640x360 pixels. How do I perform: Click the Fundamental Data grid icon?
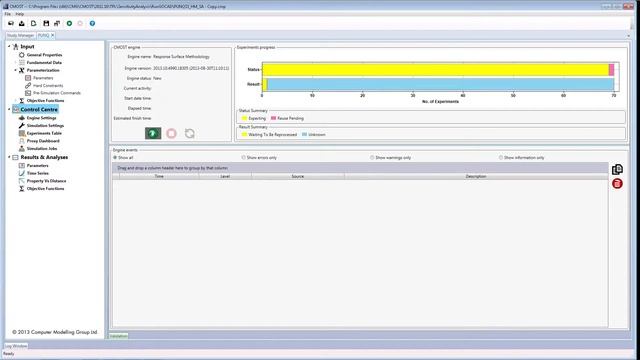pyautogui.click(x=22, y=62)
